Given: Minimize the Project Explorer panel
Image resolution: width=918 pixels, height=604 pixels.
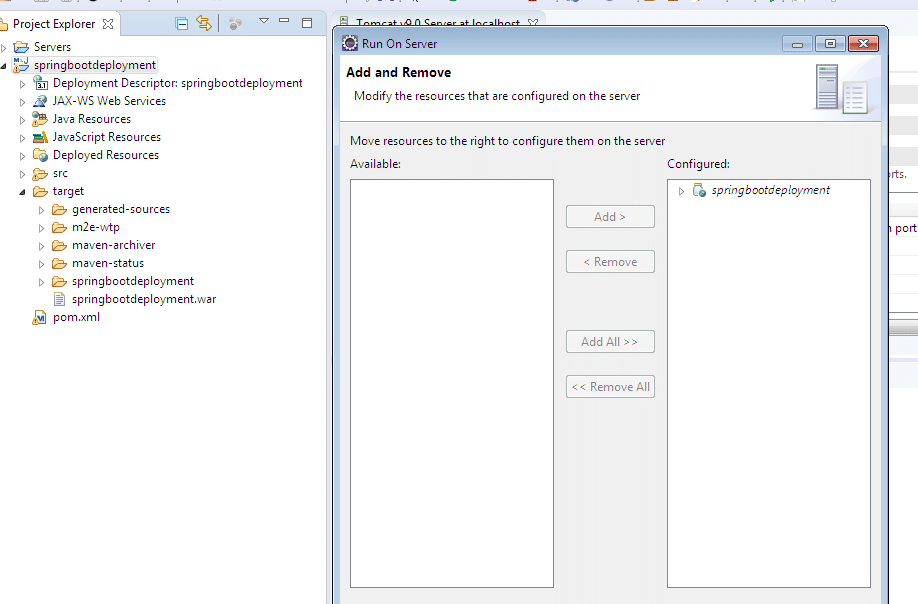Looking at the screenshot, I should [285, 21].
